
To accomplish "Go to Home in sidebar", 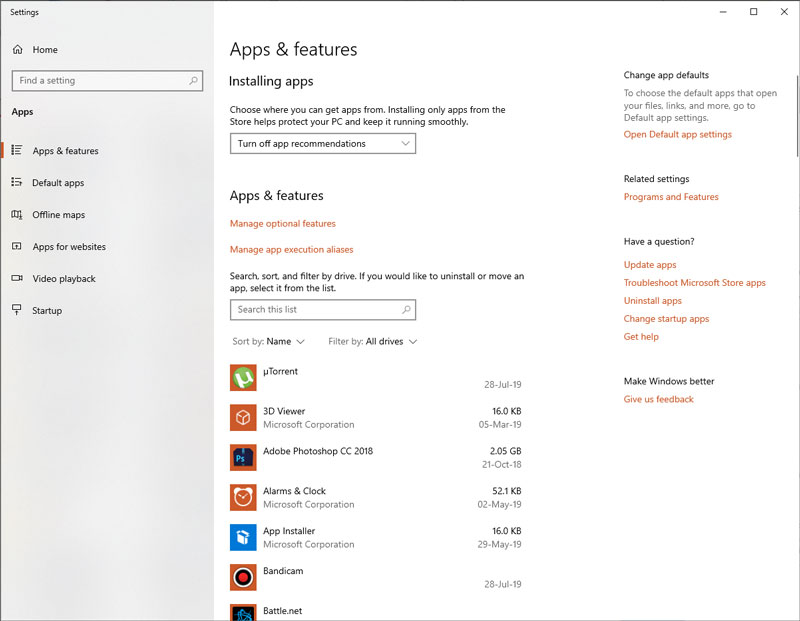I will pyautogui.click(x=45, y=49).
